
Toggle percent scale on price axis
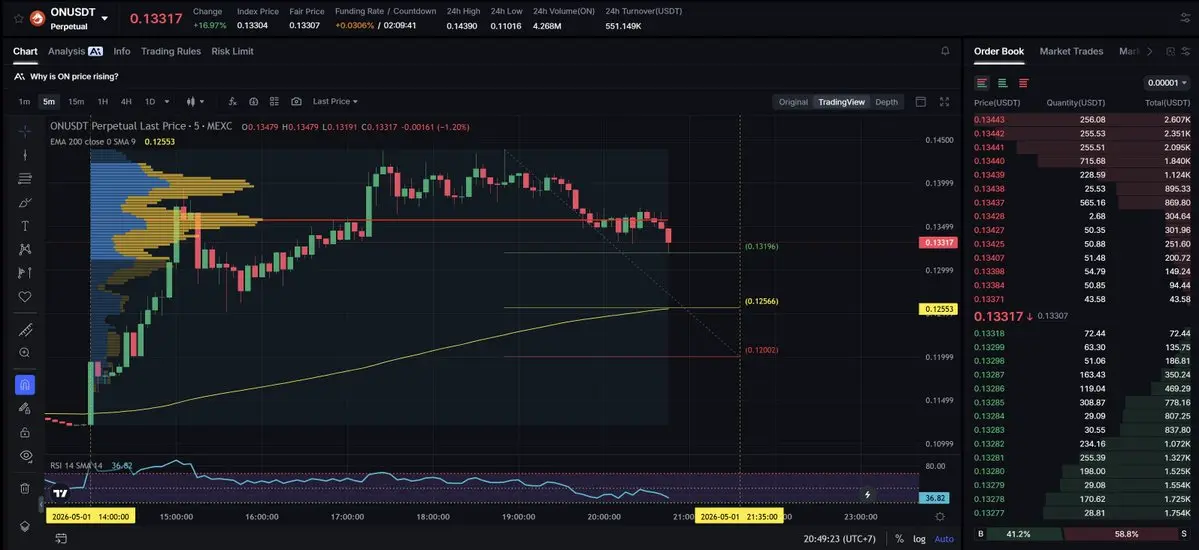pos(899,539)
